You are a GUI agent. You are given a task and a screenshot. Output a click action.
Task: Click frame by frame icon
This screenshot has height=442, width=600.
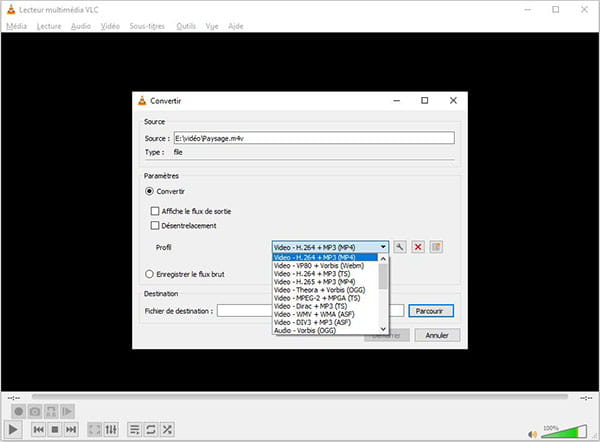67,412
